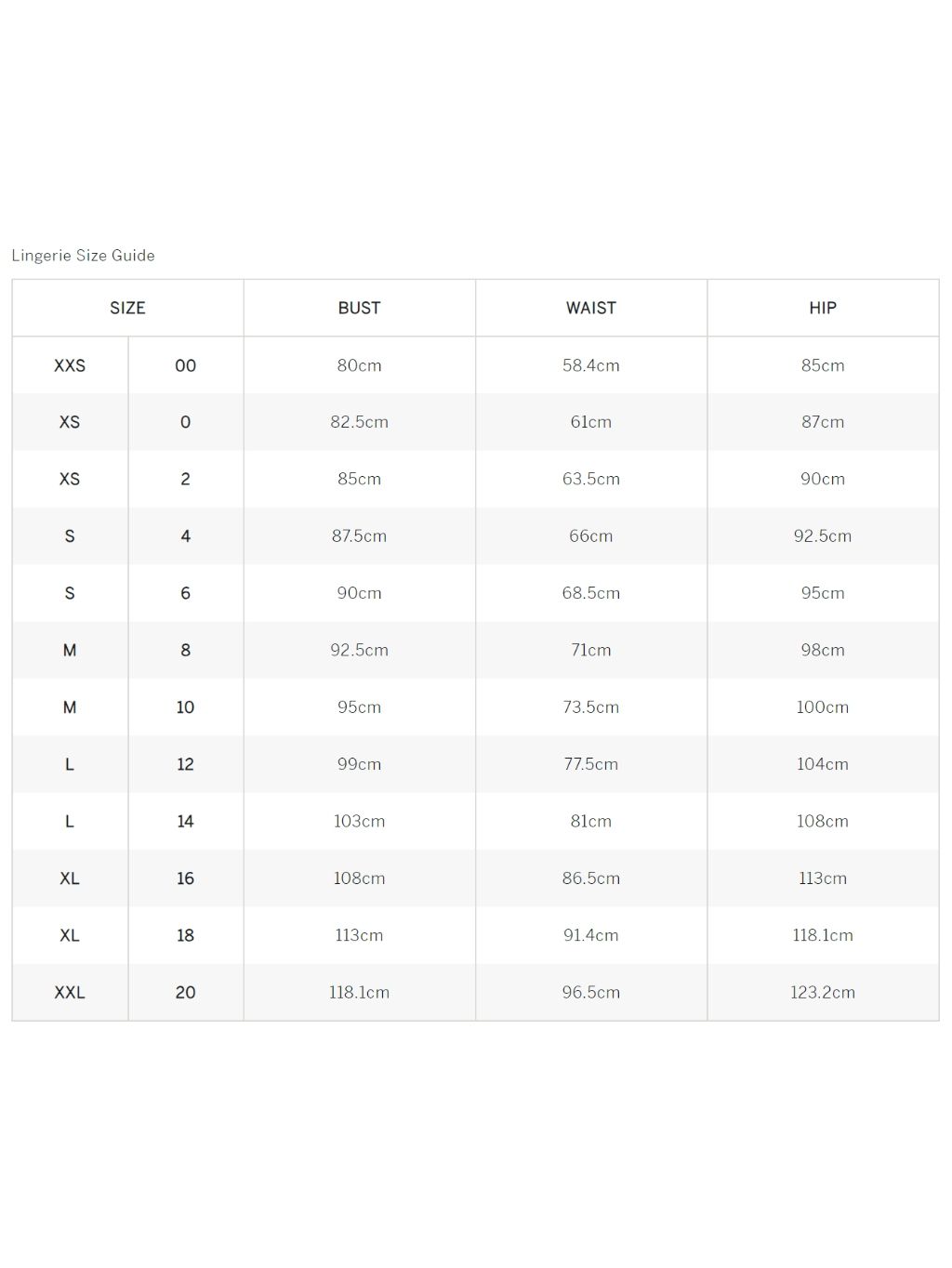The height and width of the screenshot is (1268, 952).
Task: Click the numeric size 16 cell
Action: tap(186, 878)
